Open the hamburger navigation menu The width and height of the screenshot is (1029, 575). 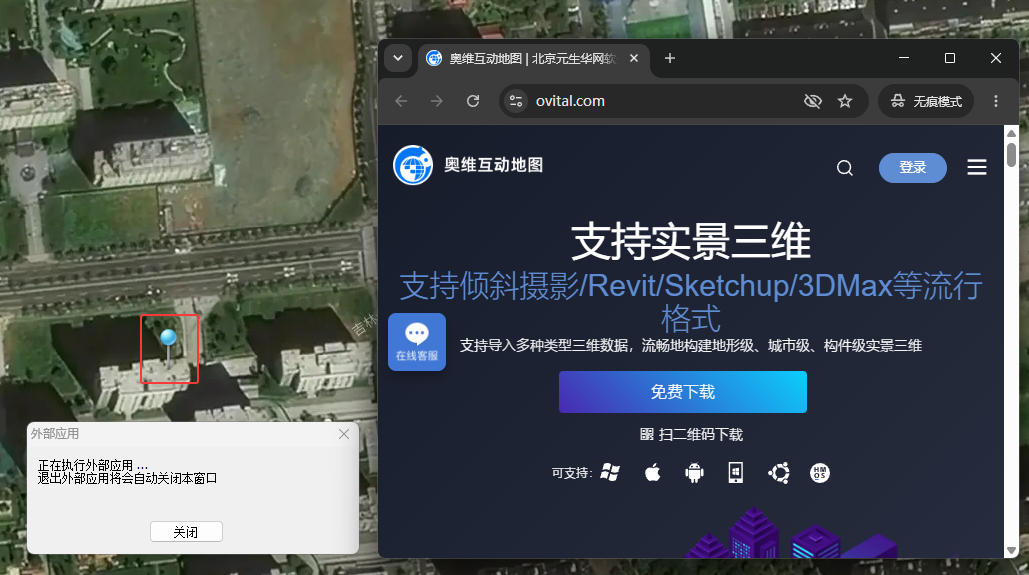coord(976,167)
